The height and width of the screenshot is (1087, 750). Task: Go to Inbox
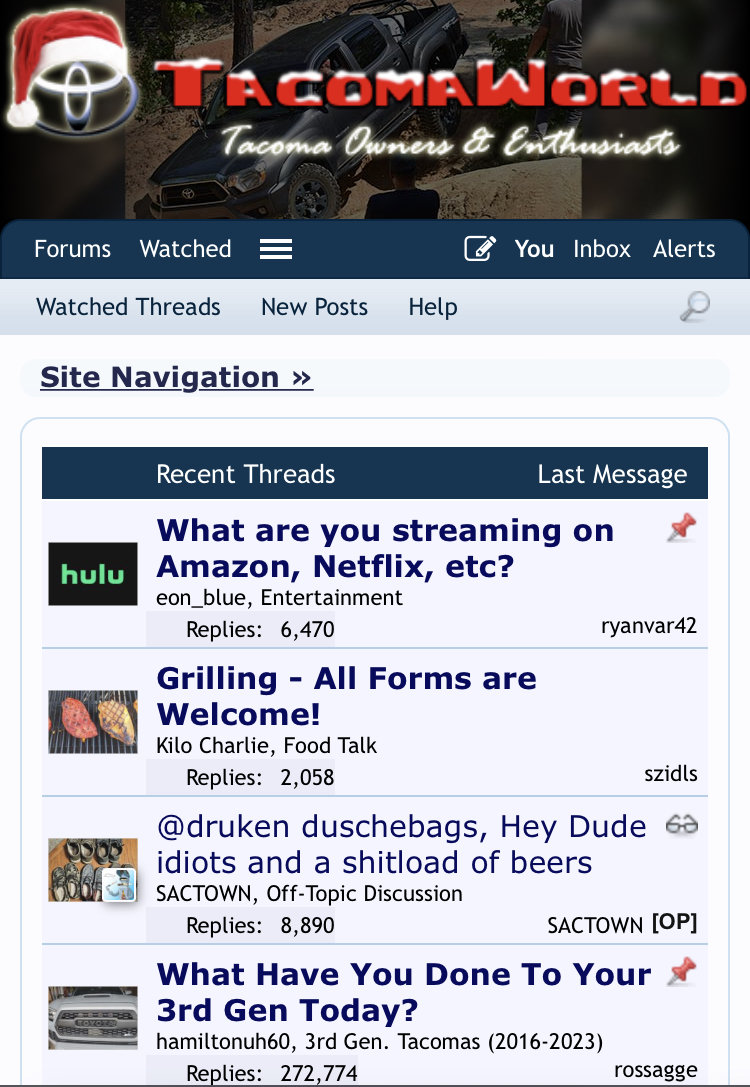click(602, 249)
